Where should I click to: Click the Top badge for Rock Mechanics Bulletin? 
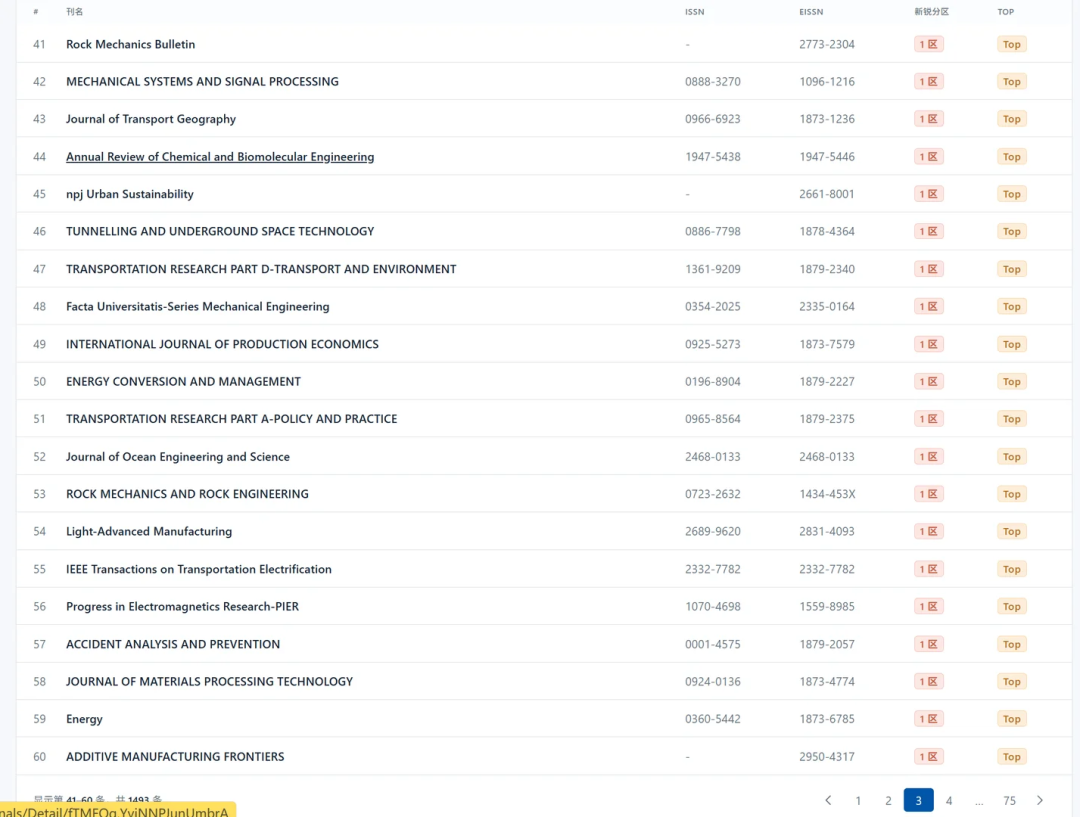coord(1012,44)
